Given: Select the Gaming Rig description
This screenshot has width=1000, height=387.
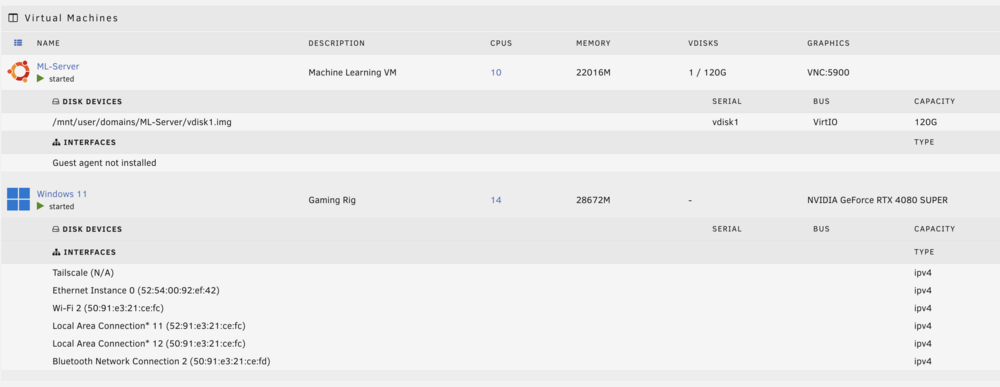Looking at the screenshot, I should click(332, 200).
